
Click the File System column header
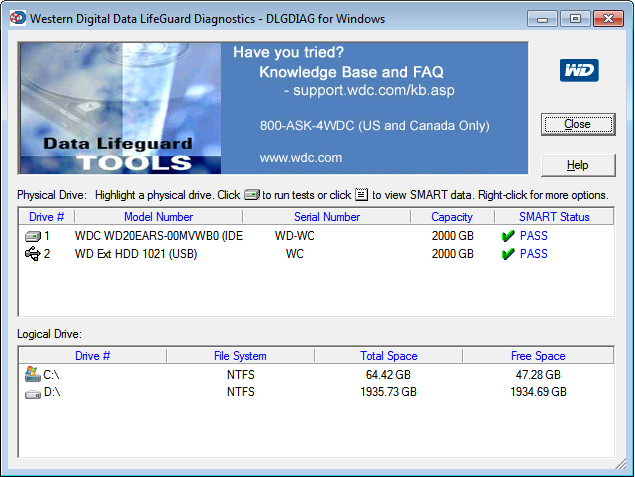click(240, 356)
